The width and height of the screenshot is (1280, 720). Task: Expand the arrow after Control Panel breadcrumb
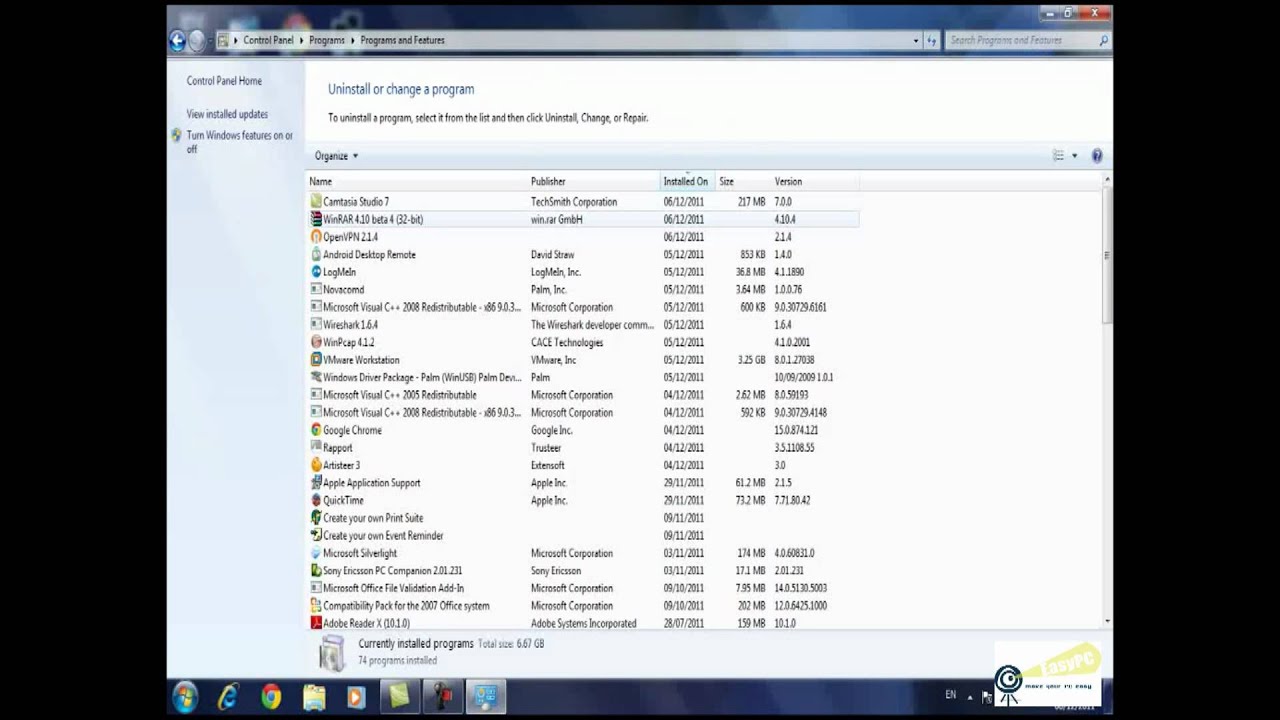pyautogui.click(x=301, y=40)
